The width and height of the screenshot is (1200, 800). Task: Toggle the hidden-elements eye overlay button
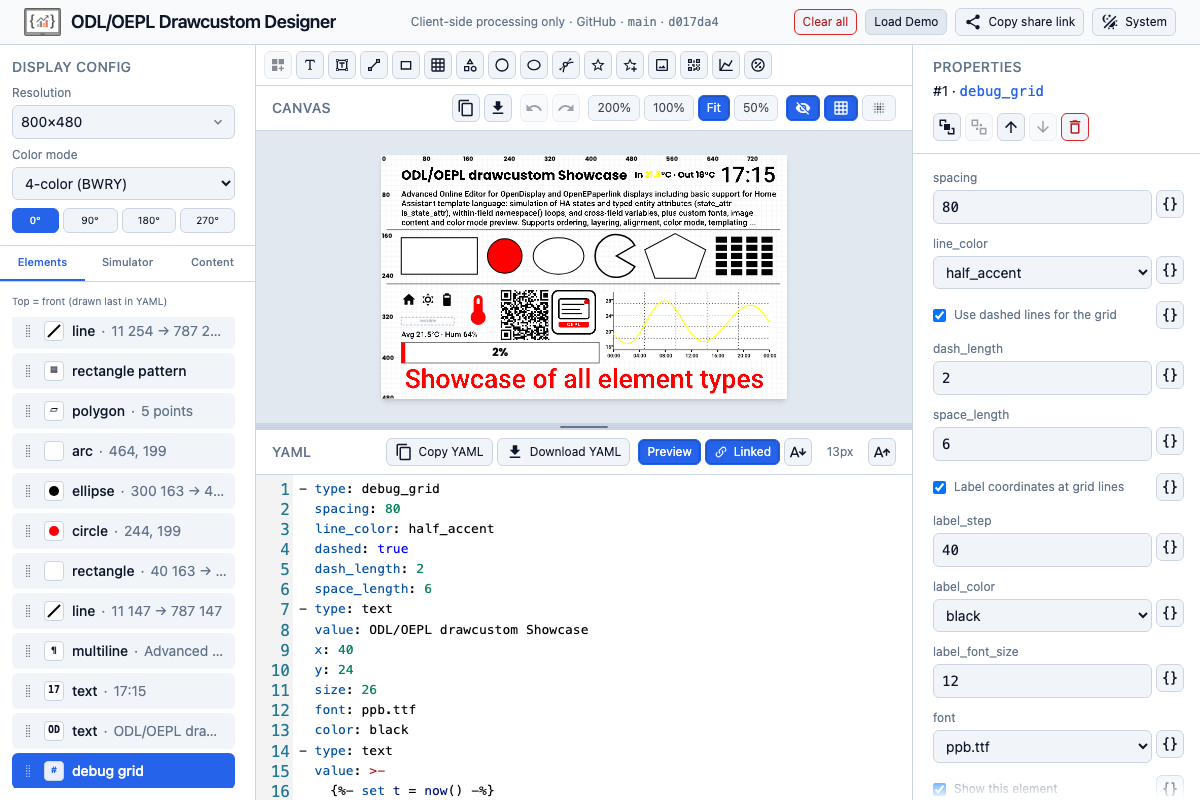coord(803,108)
